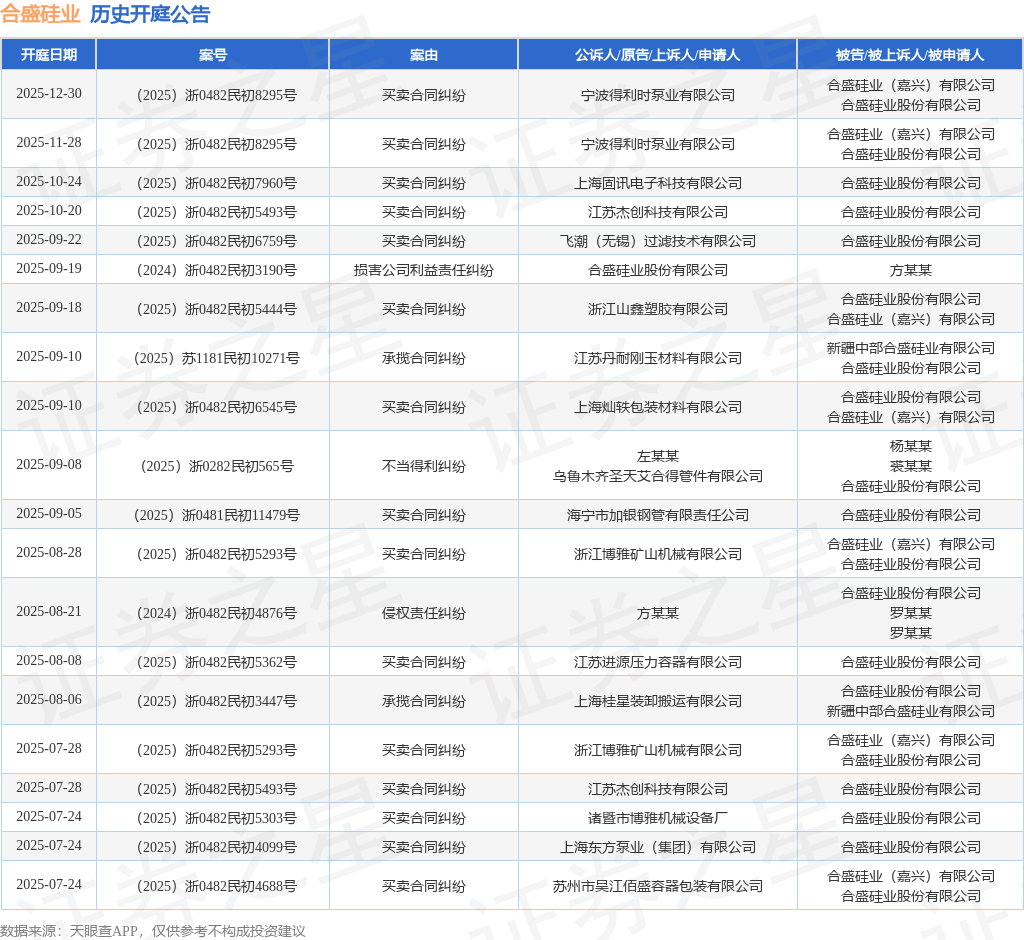The image size is (1024, 940).
Task: Click case number (2025)浙0482民初5362号
Action: [x=216, y=662]
